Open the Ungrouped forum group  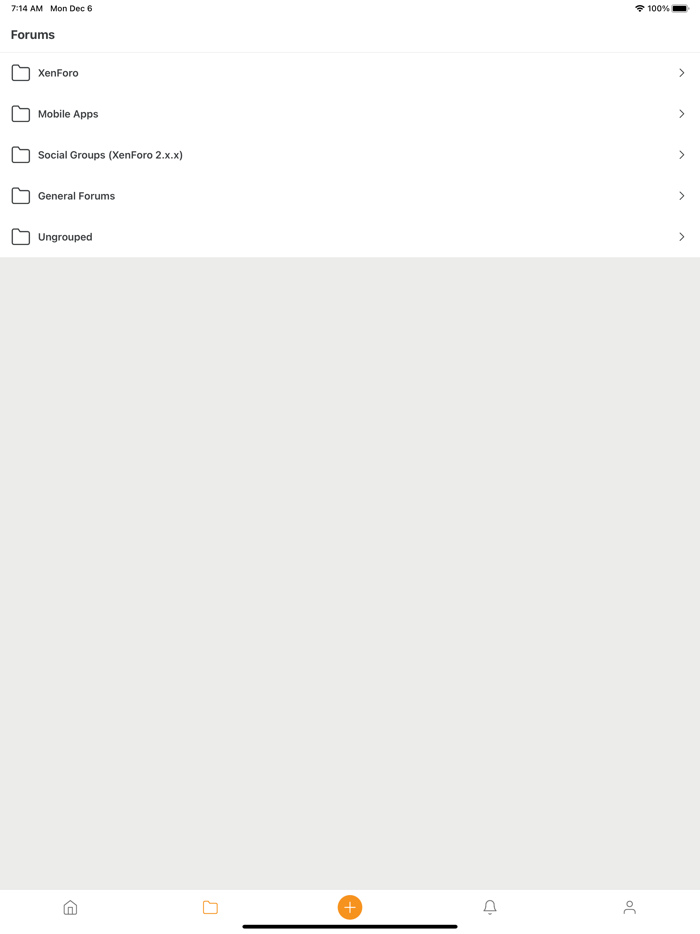pos(350,237)
